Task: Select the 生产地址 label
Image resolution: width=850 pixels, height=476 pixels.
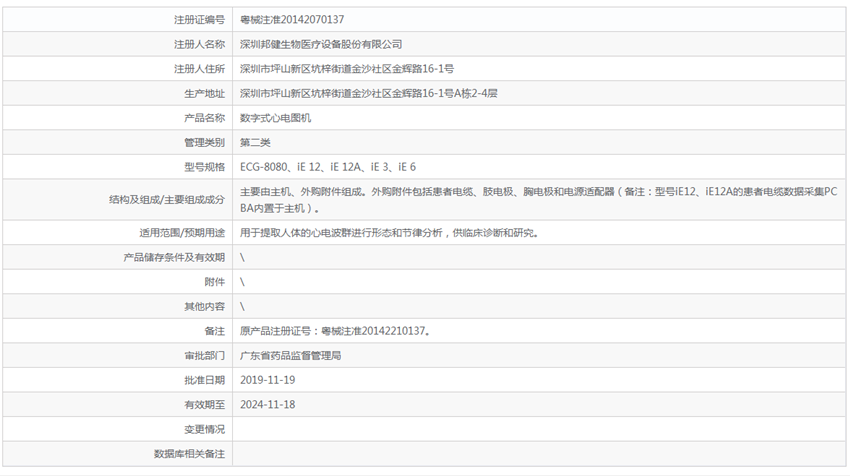Action: coord(204,94)
